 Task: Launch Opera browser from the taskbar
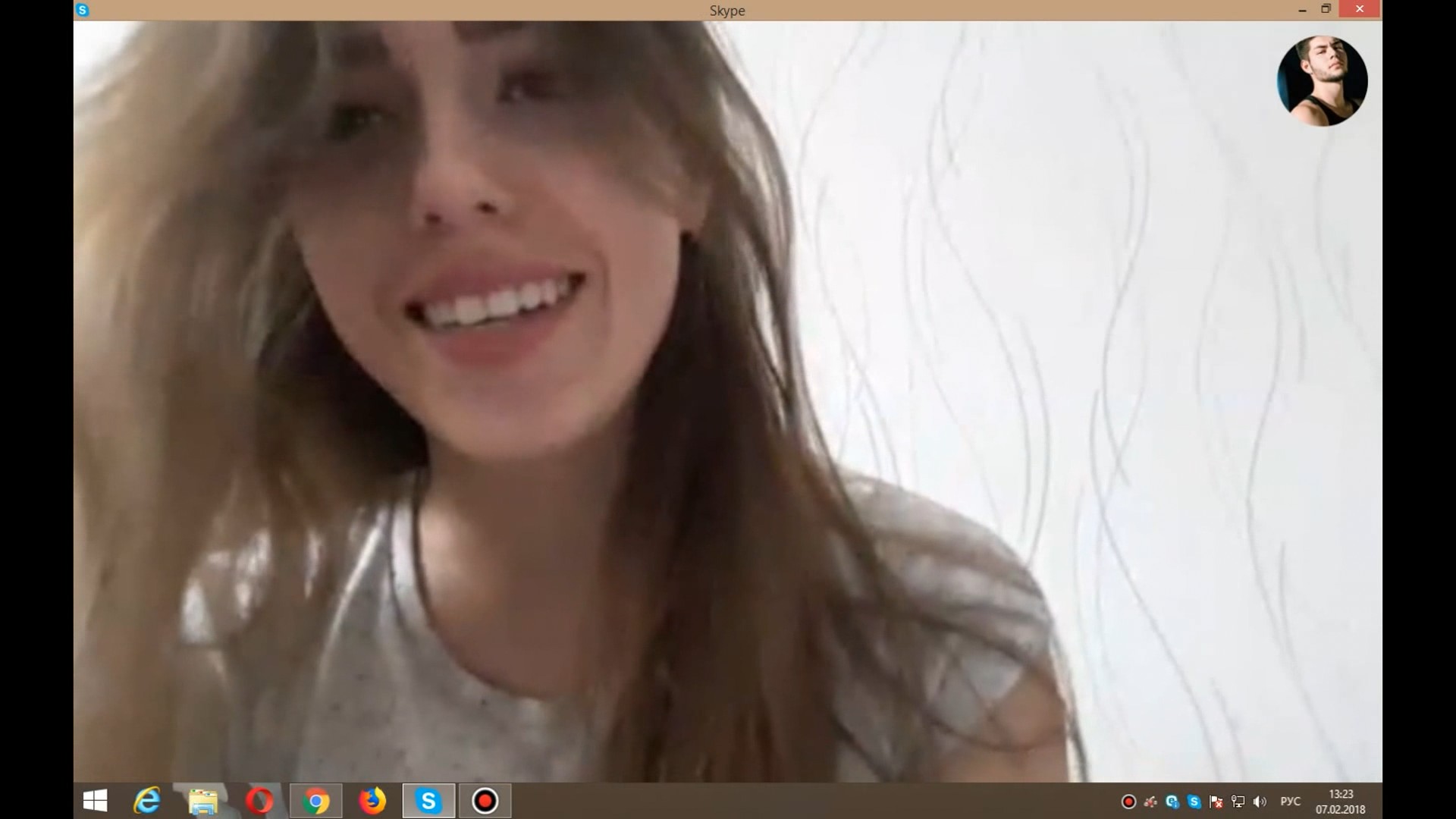click(x=259, y=801)
